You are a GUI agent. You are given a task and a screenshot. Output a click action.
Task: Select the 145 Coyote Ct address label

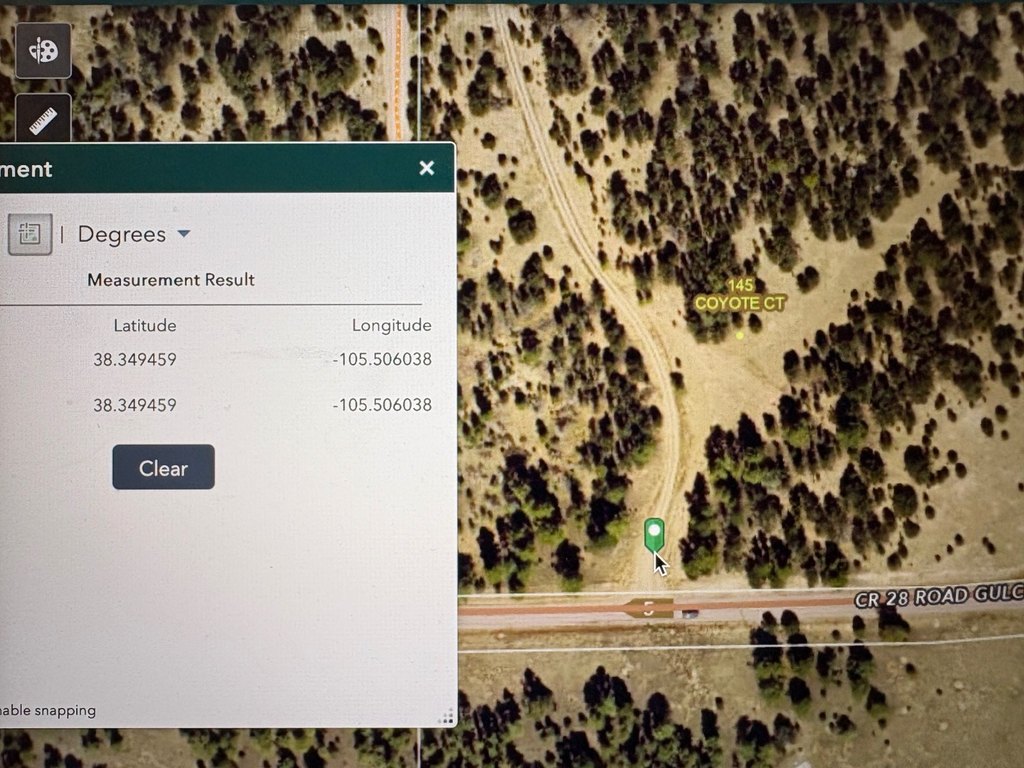pos(740,295)
